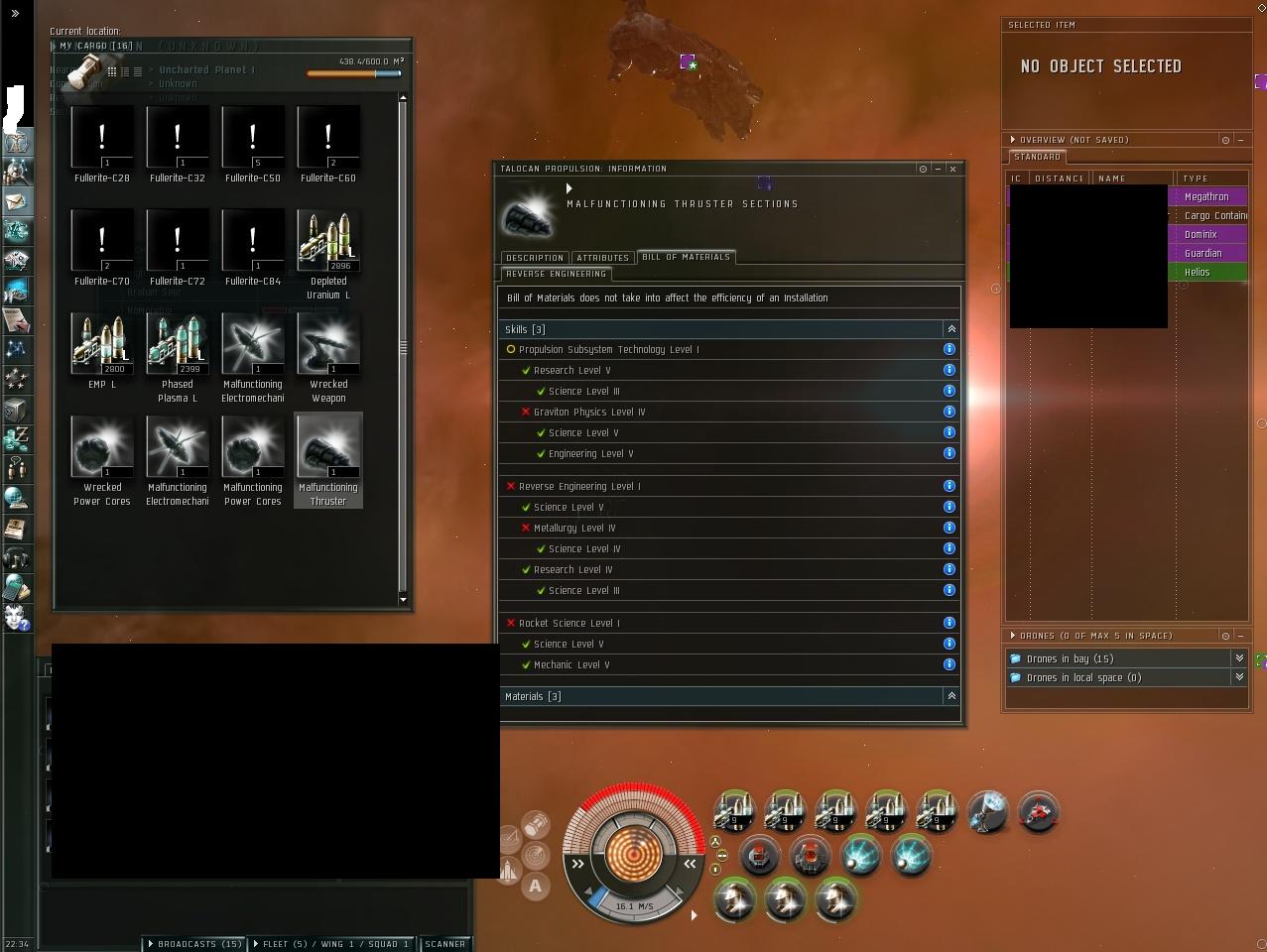Sort overview by Type column header
Screen dimensions: 1267x952
pyautogui.click(x=1210, y=178)
